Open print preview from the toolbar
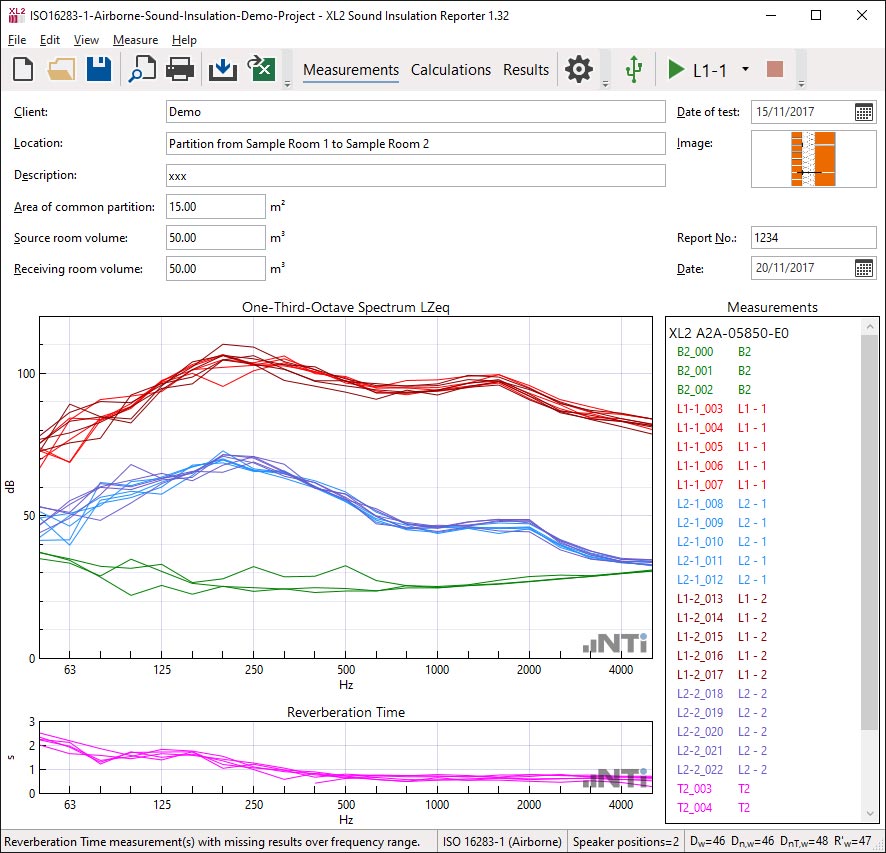The height and width of the screenshot is (853, 886). [x=141, y=69]
